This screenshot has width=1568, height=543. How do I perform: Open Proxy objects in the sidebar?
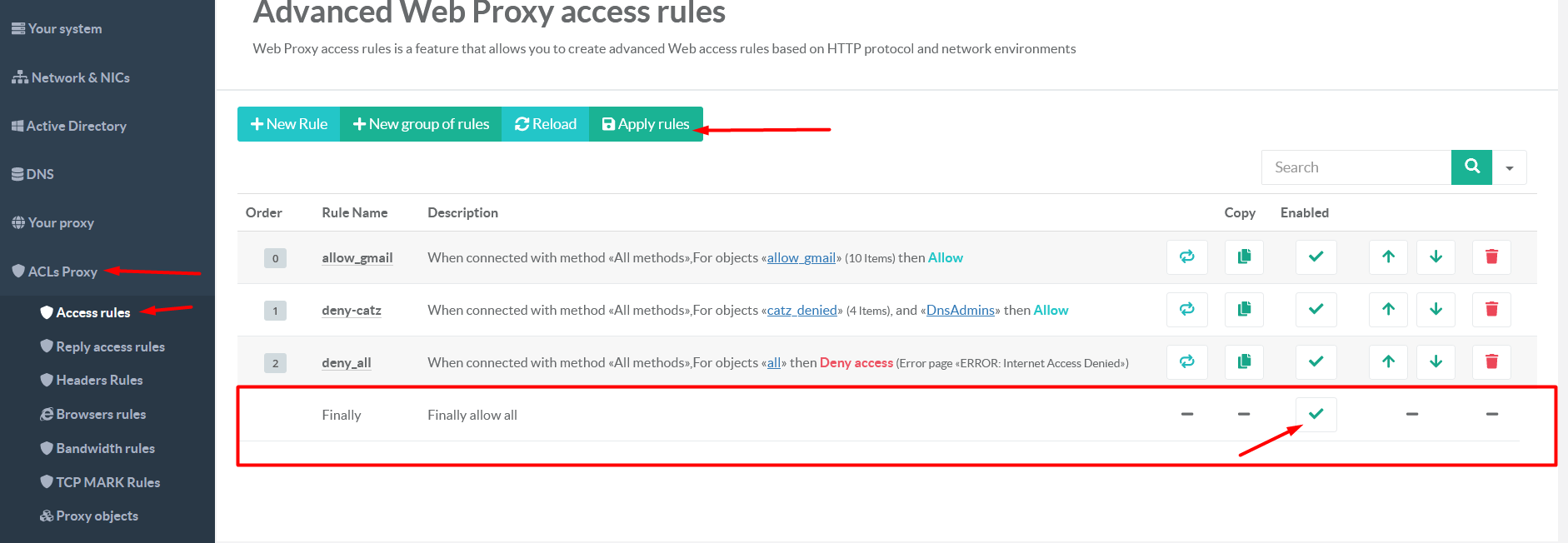tap(96, 516)
